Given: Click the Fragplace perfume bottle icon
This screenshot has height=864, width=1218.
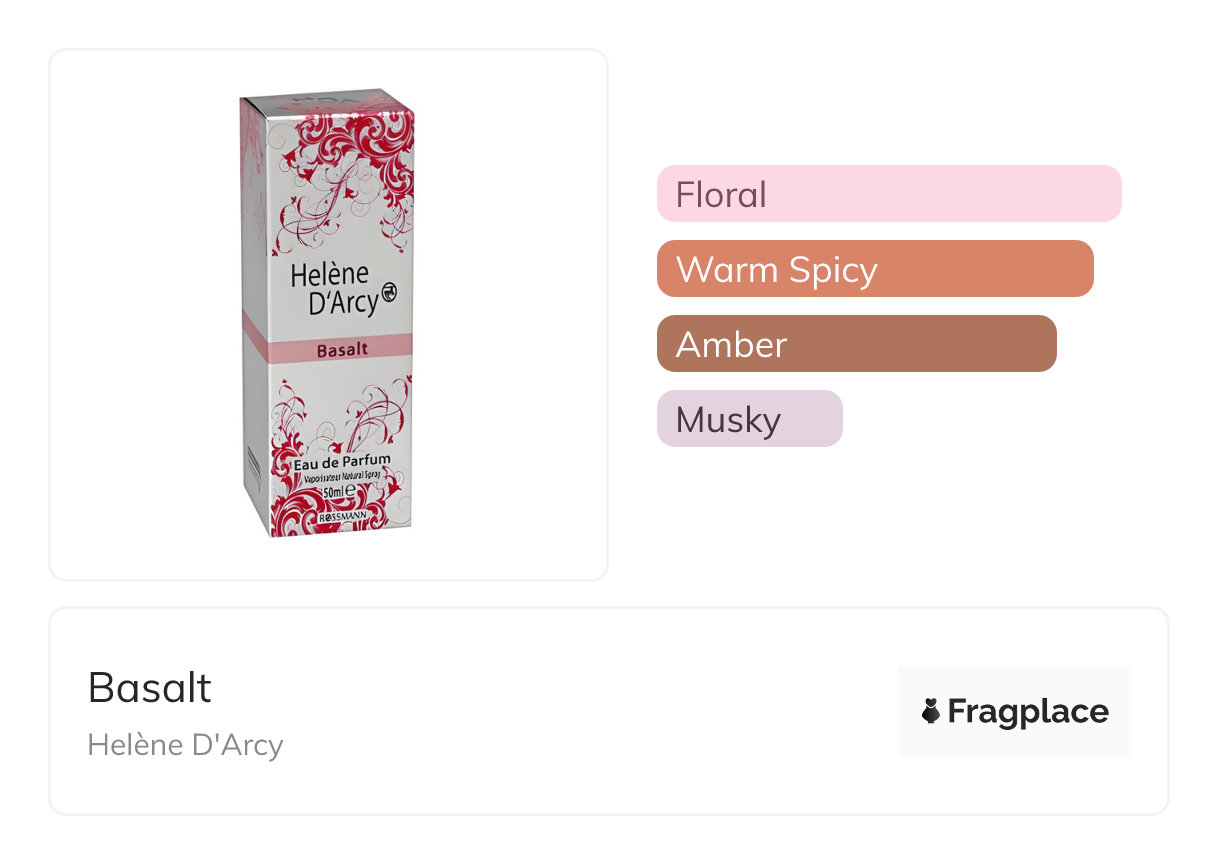Looking at the screenshot, I should tap(930, 711).
